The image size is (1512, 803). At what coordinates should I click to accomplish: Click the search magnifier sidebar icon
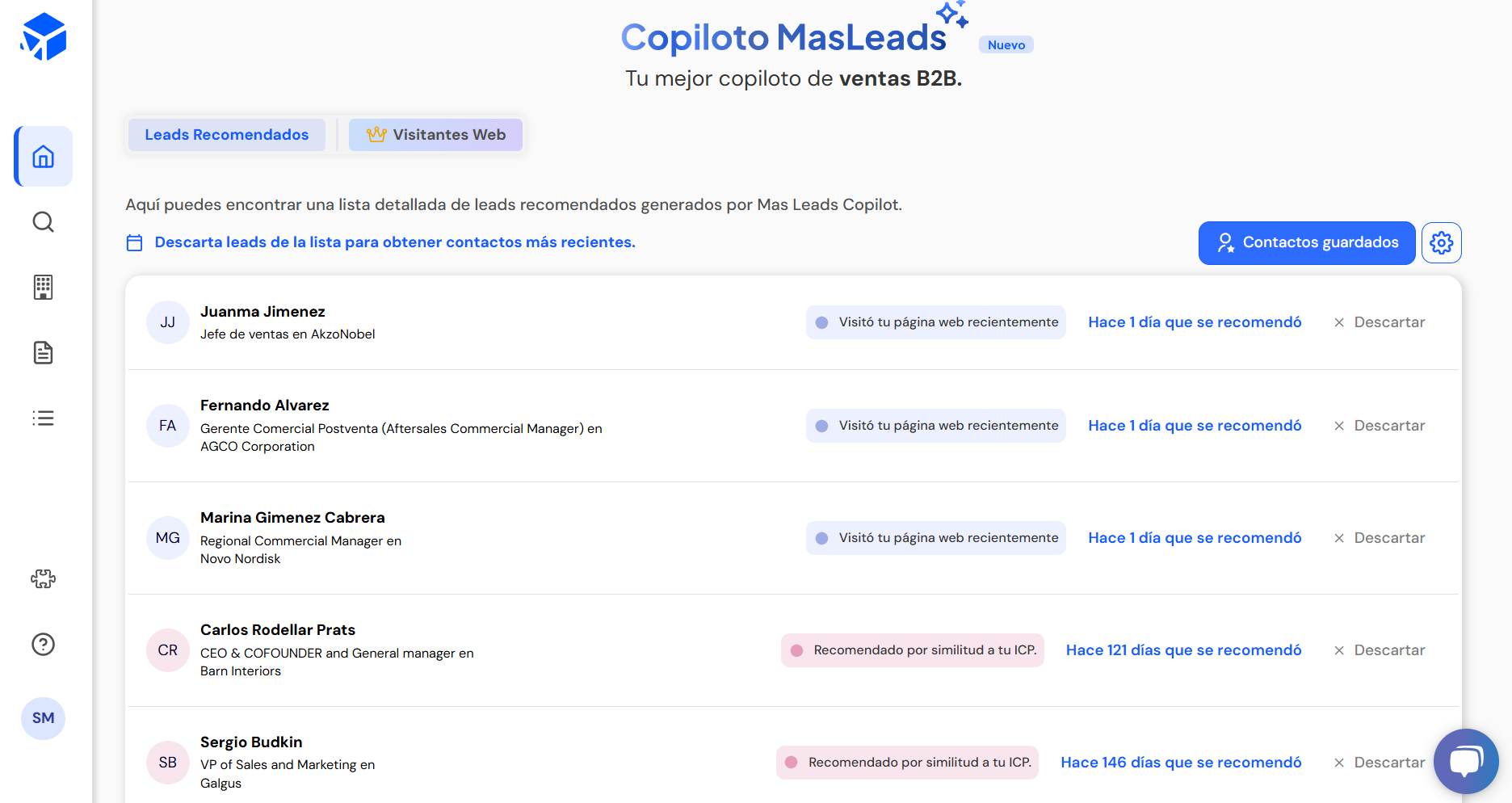[x=44, y=222]
